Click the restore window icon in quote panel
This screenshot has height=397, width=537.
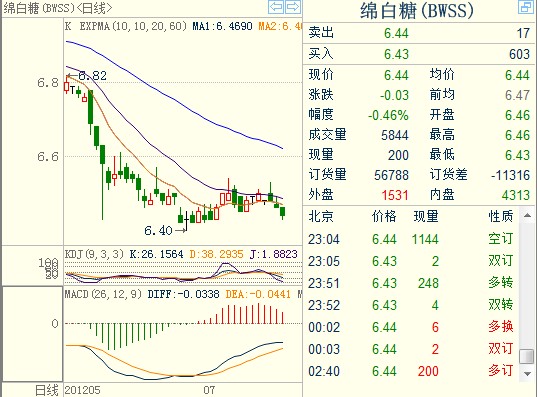coord(525,7)
